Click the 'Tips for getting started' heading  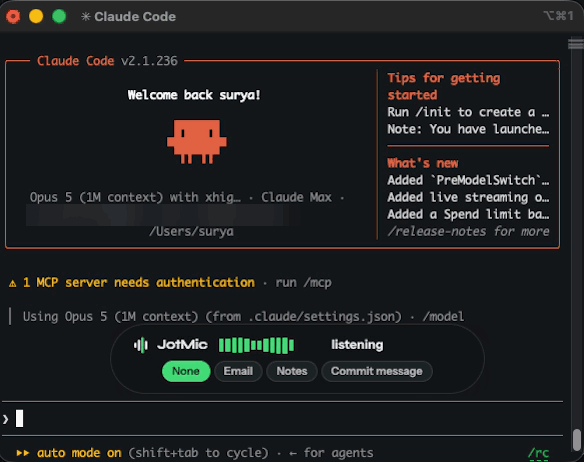point(444,86)
